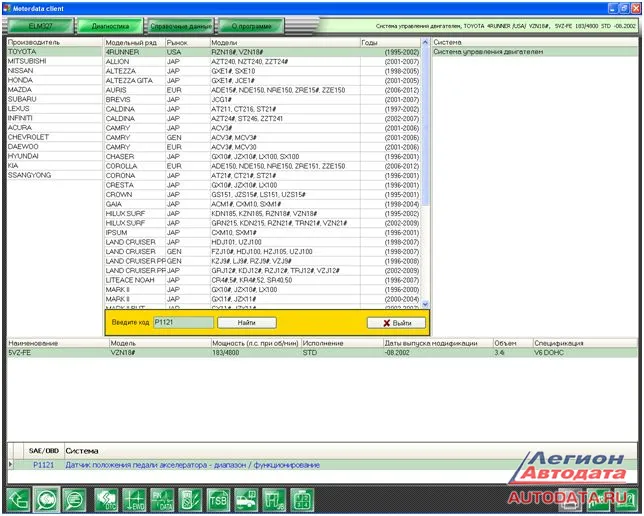Click the Выйти exit button
Image resolution: width=644 pixels, height=516 pixels.
[x=396, y=323]
